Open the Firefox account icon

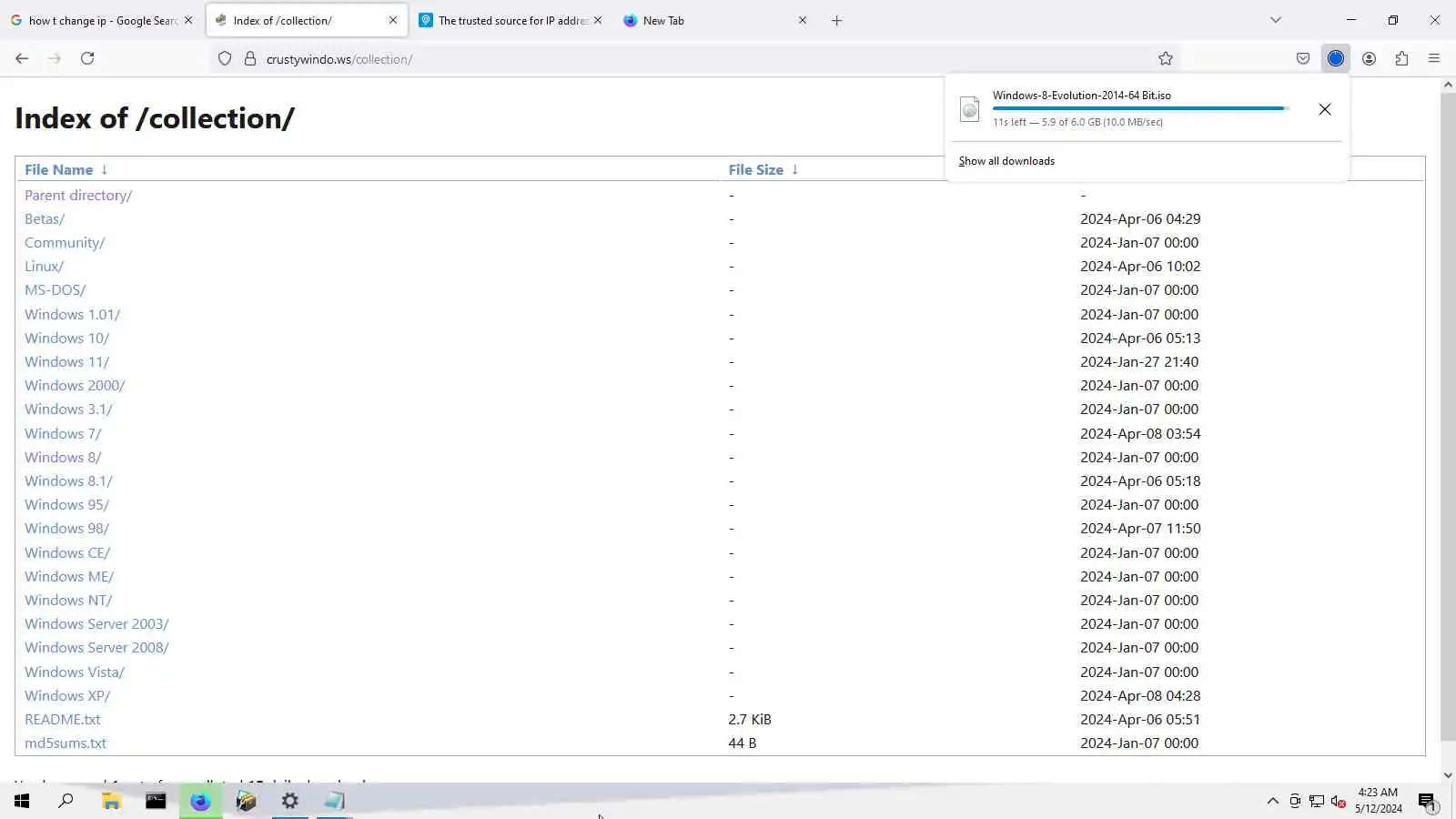[1369, 58]
